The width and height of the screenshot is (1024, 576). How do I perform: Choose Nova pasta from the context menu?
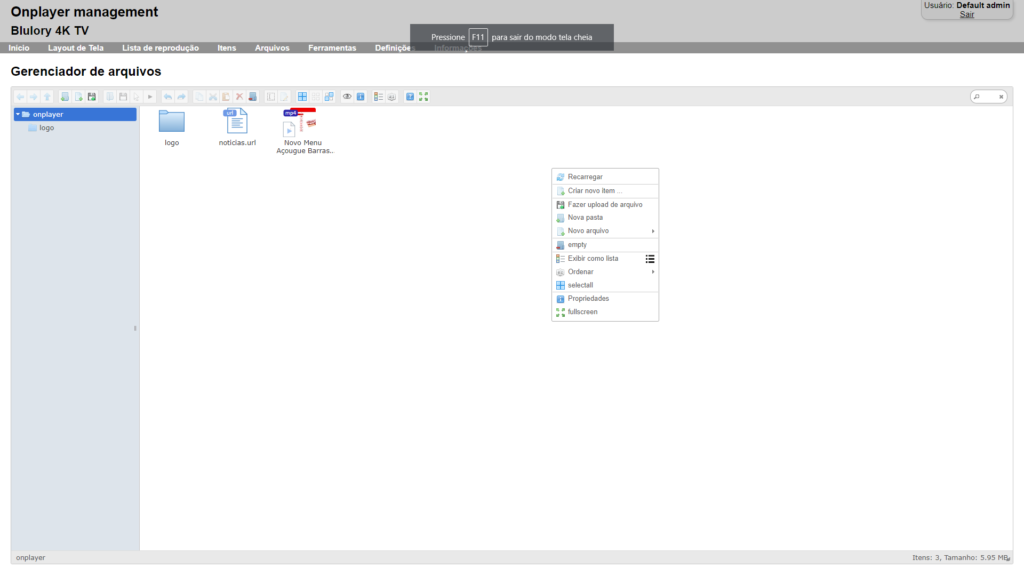click(x=605, y=217)
